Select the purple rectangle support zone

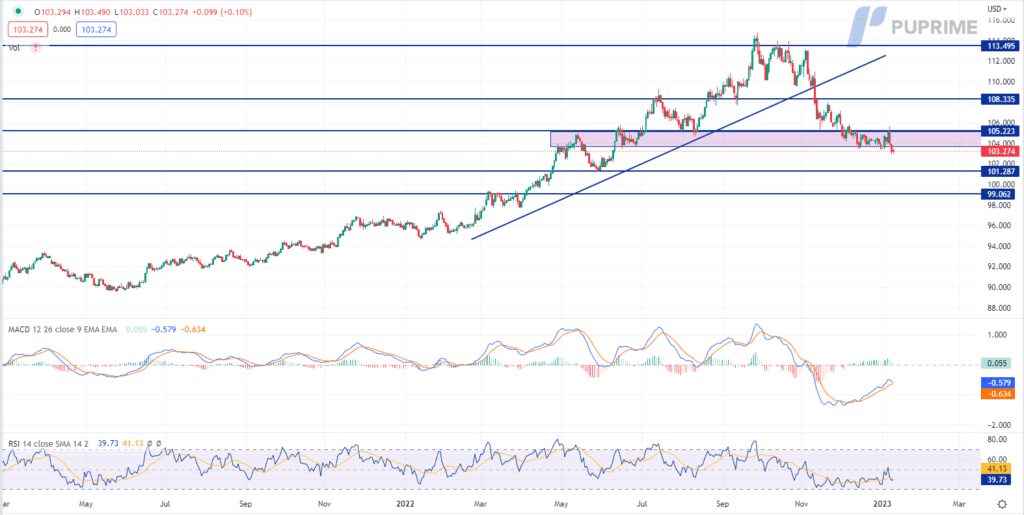765,138
